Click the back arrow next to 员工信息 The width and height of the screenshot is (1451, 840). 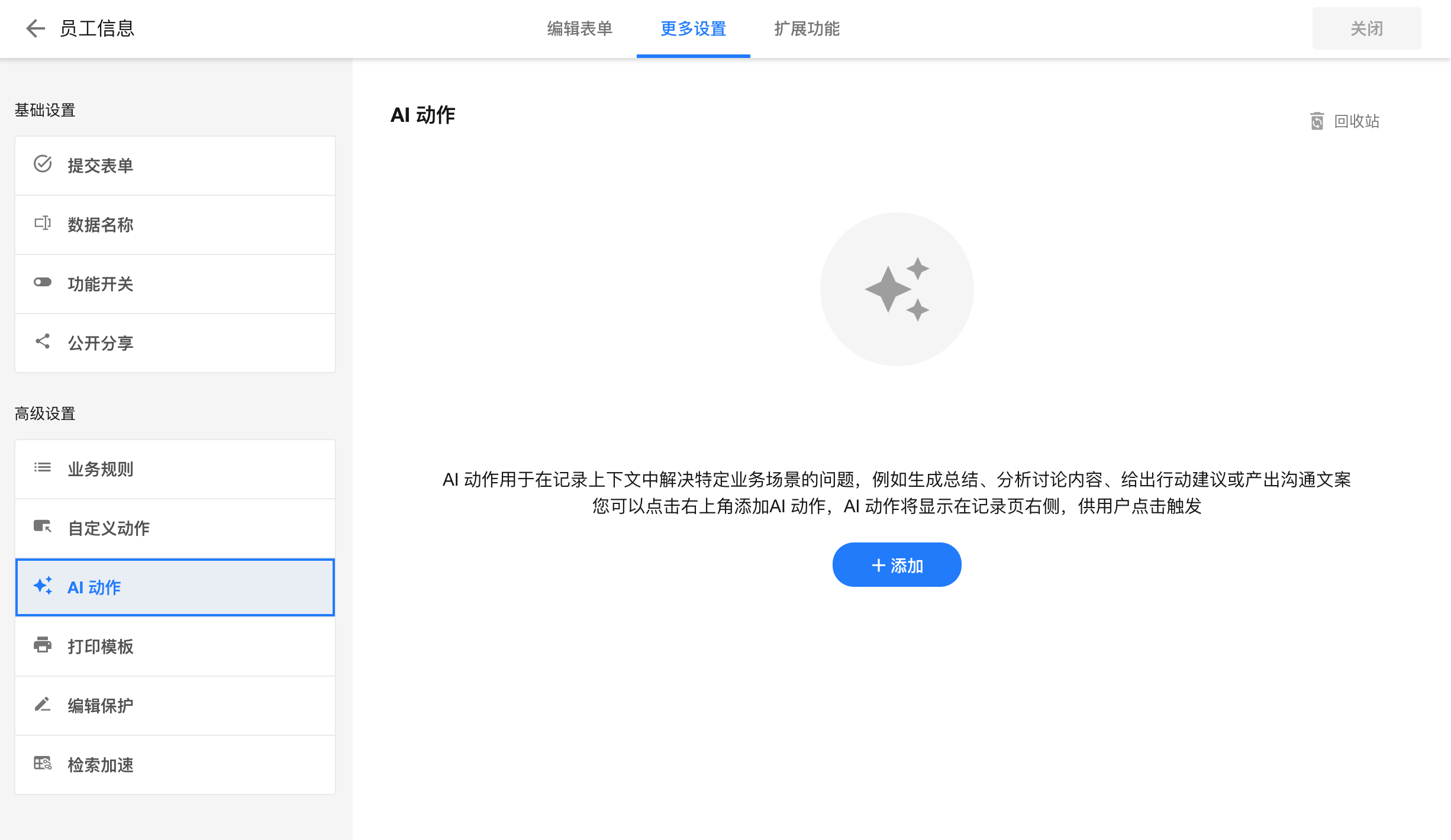[36, 28]
